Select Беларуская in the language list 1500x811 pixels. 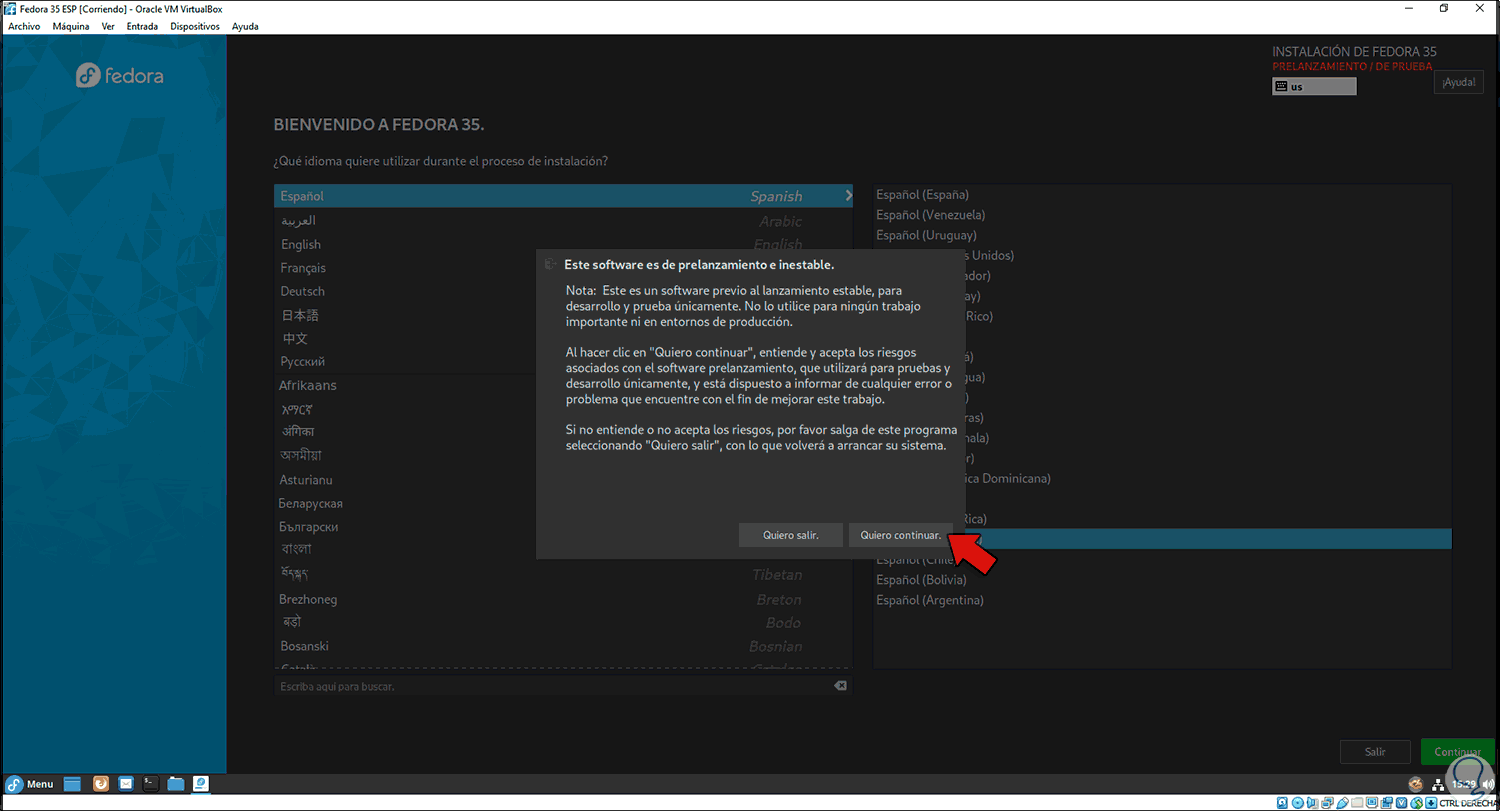[563, 503]
